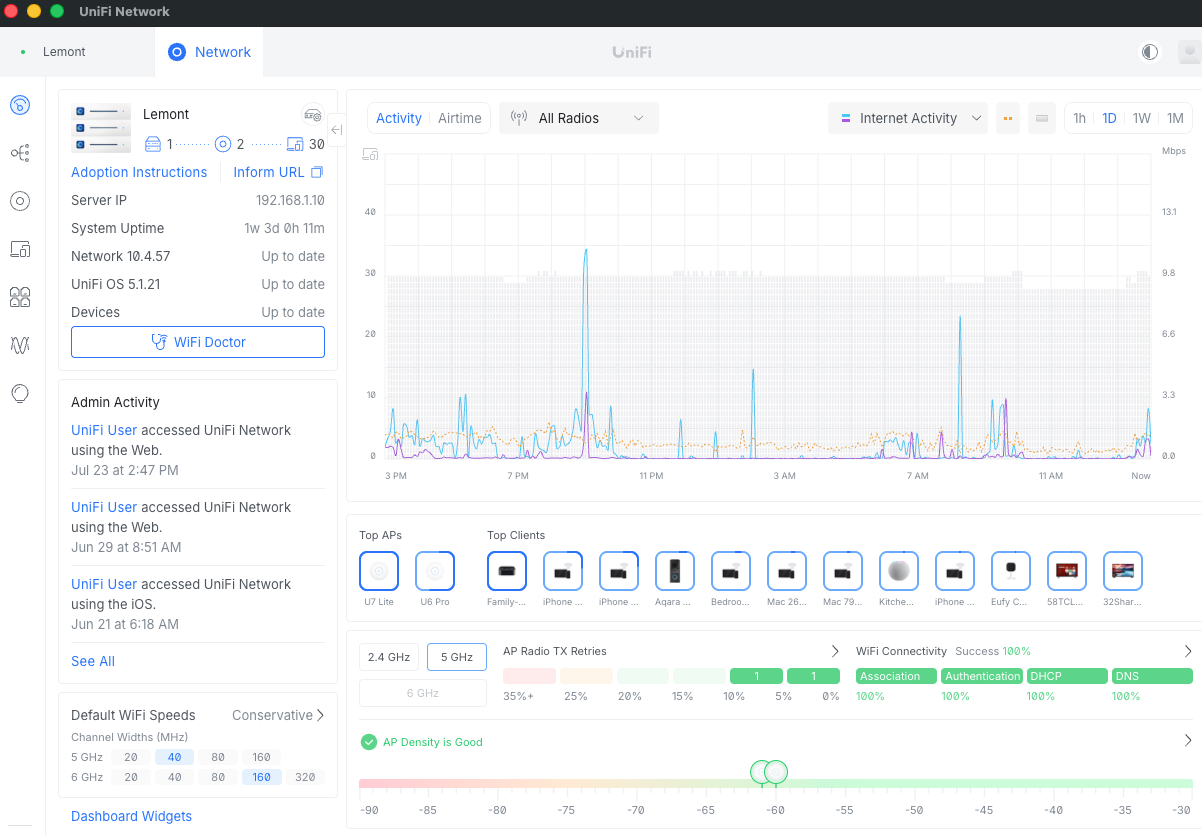
Task: Click the gateway count icon showing 1
Action: [x=153, y=144]
